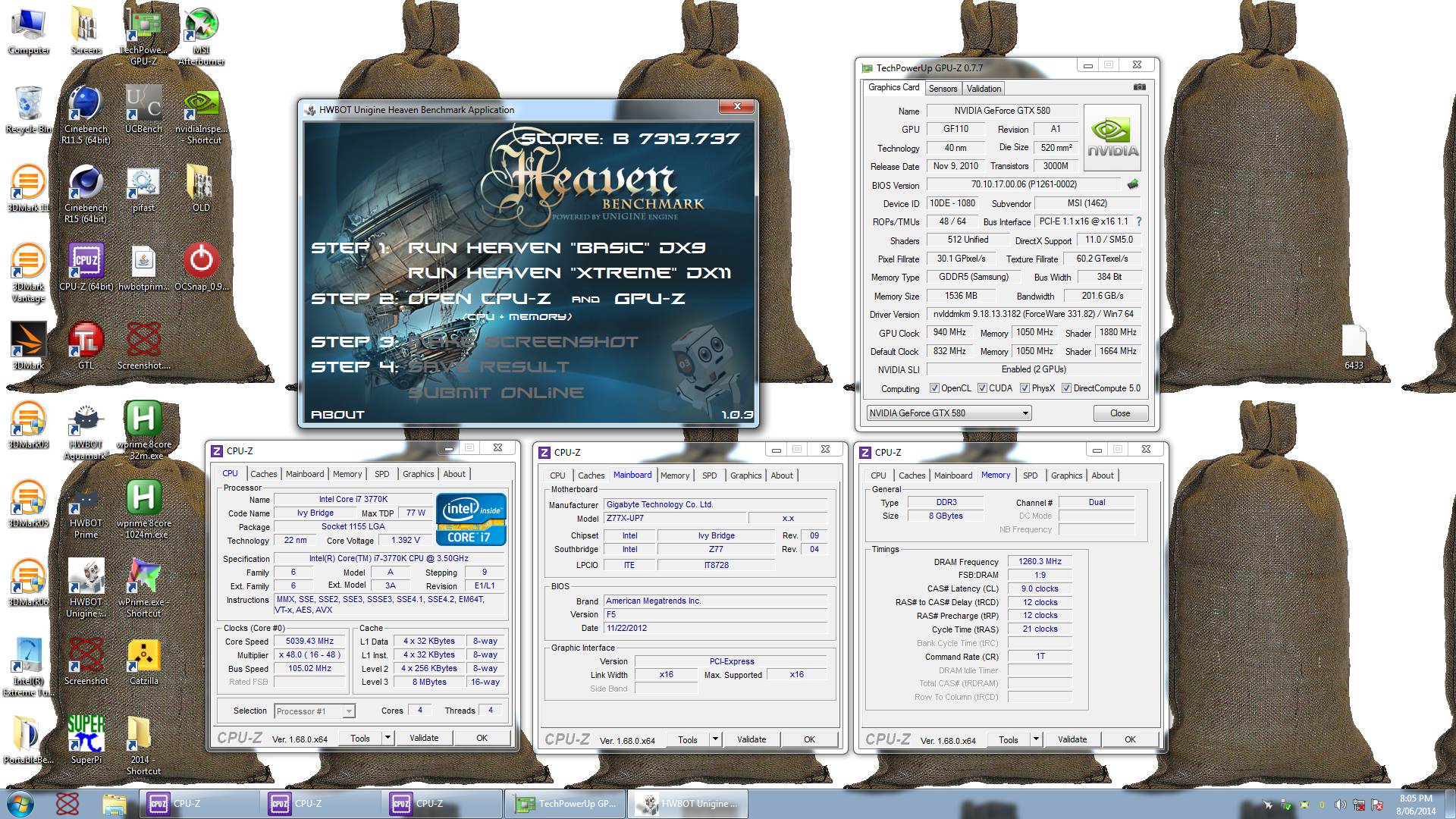The image size is (1456, 819).
Task: Open the Bus Interface help question mark
Action: pos(1138,221)
